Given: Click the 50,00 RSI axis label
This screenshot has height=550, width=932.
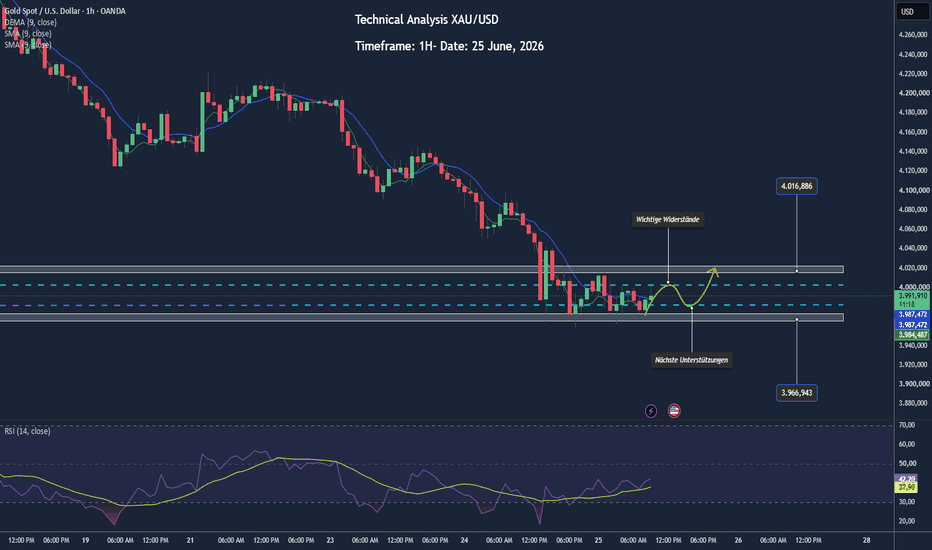Looking at the screenshot, I should 907,464.
